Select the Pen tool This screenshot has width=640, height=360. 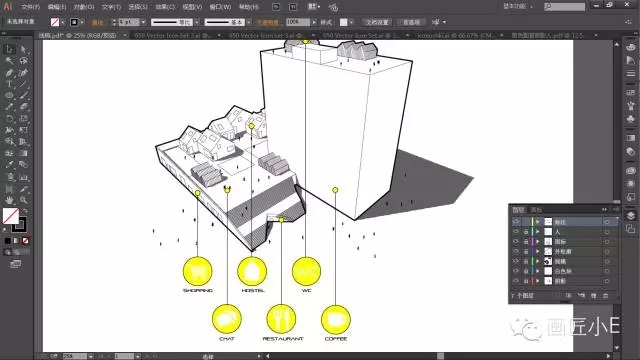tap(9, 73)
